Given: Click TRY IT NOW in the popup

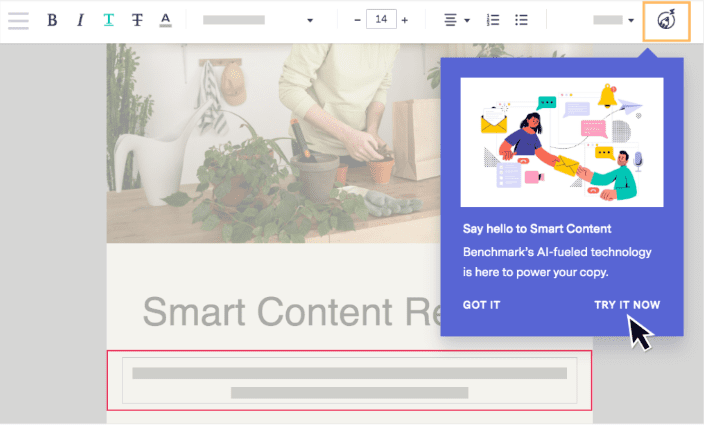Looking at the screenshot, I should pyautogui.click(x=627, y=305).
